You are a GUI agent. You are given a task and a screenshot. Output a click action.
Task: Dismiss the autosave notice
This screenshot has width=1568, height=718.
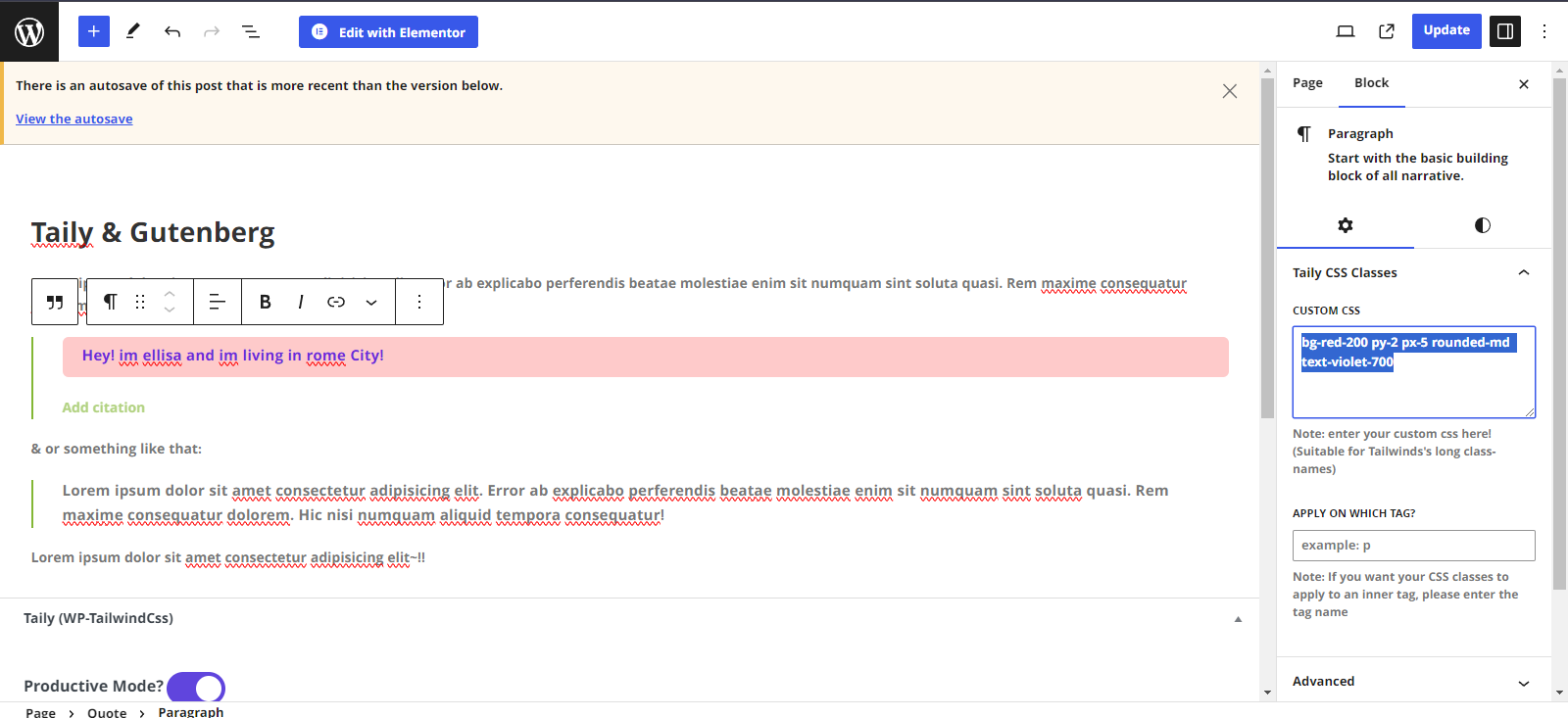click(x=1230, y=91)
